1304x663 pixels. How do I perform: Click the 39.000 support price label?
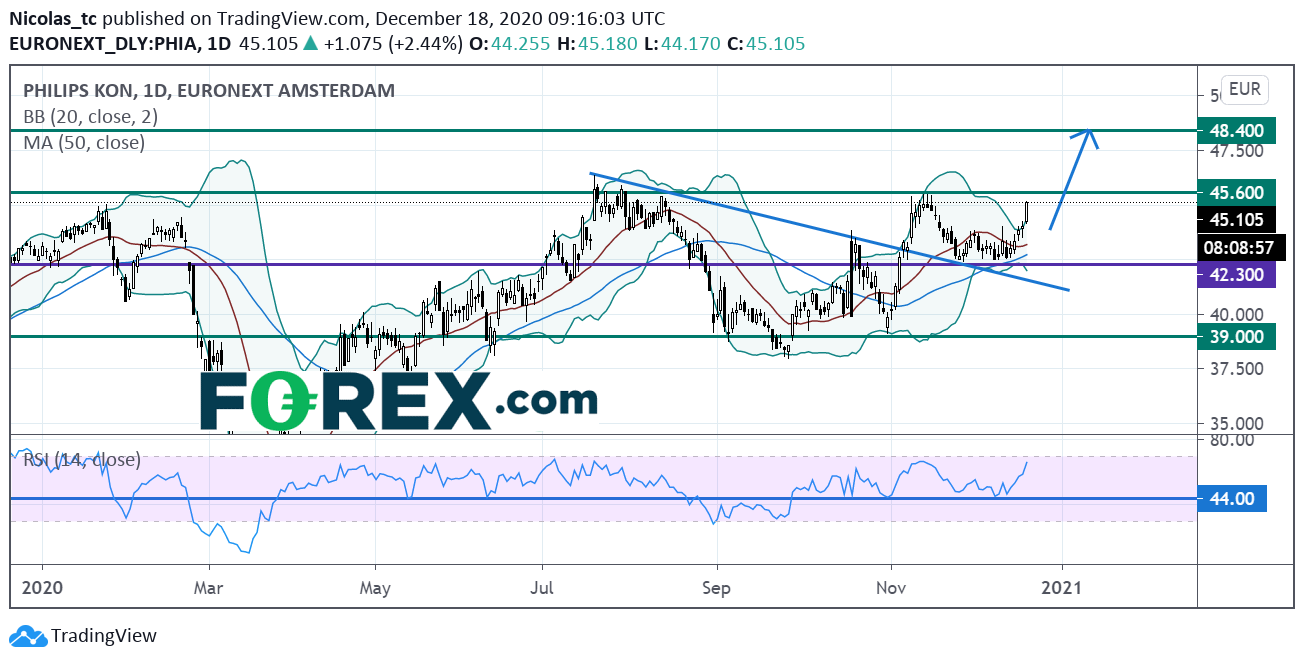tap(1236, 337)
